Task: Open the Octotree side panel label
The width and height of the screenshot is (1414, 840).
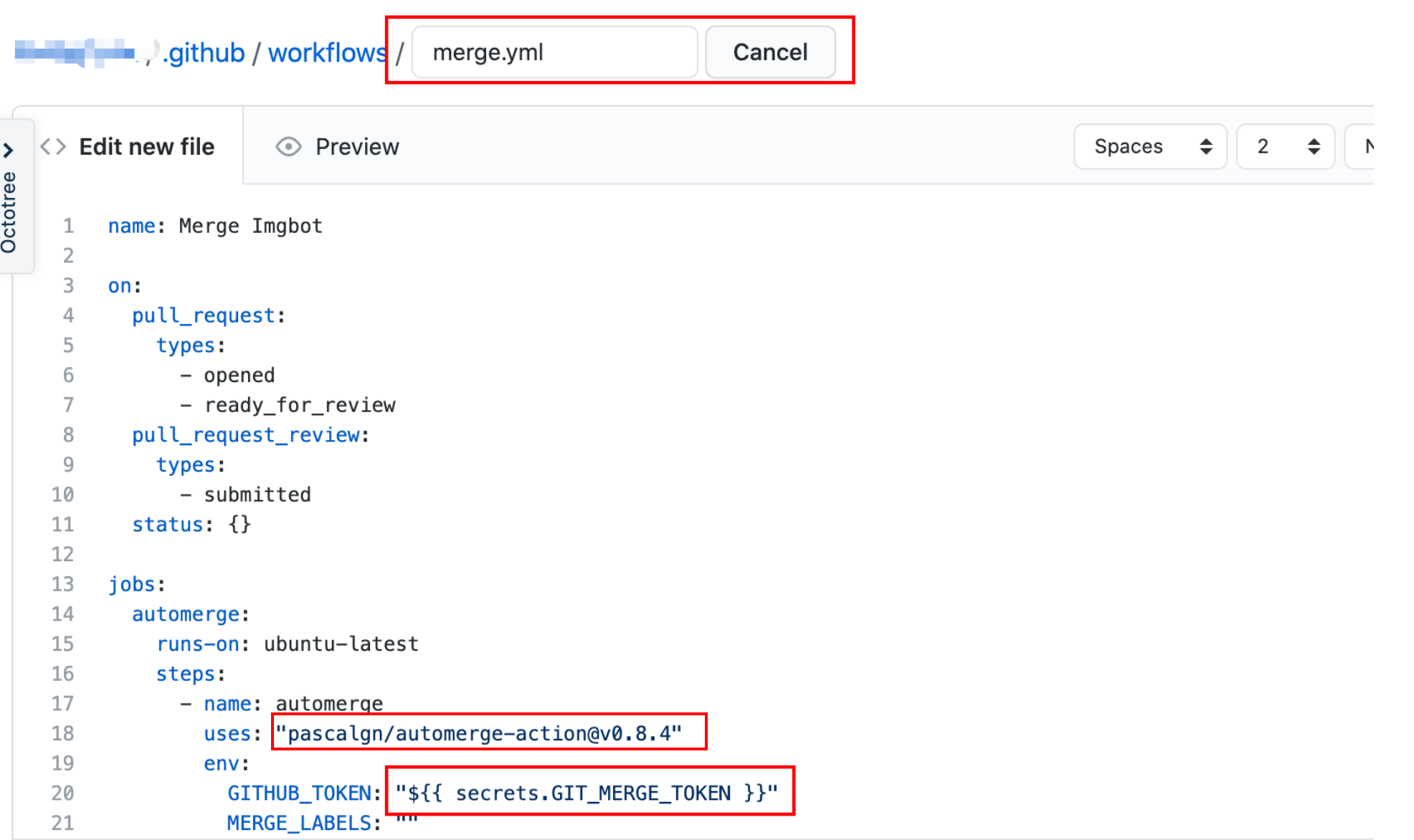Action: tap(9, 213)
